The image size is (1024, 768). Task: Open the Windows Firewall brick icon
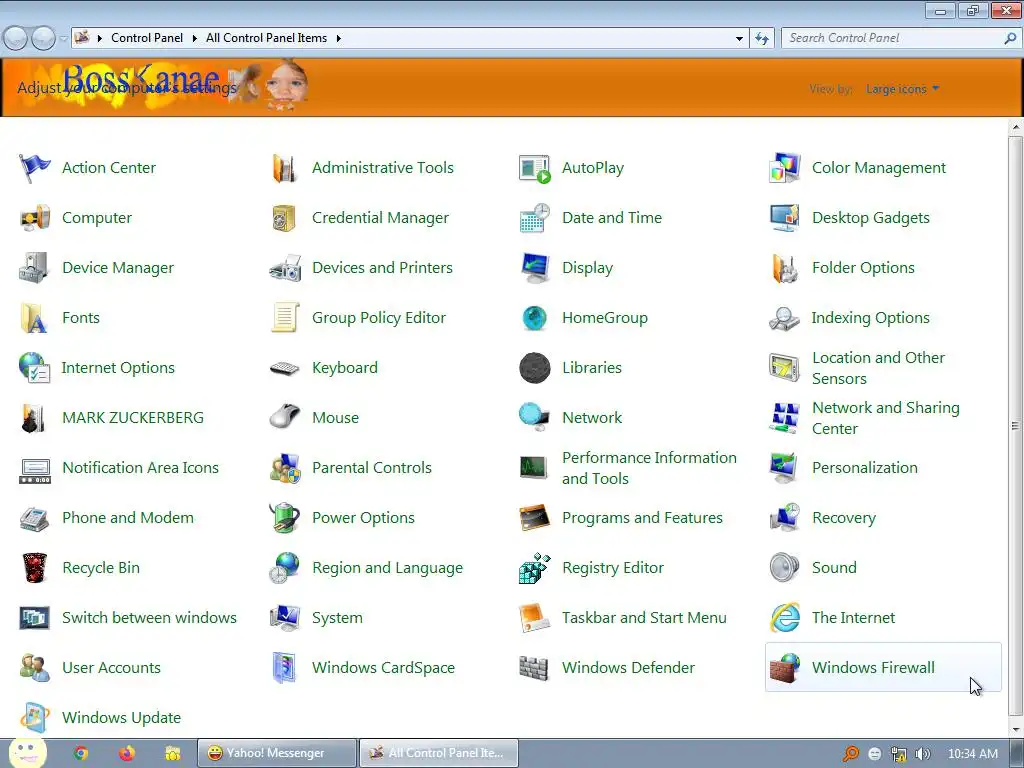click(x=784, y=668)
